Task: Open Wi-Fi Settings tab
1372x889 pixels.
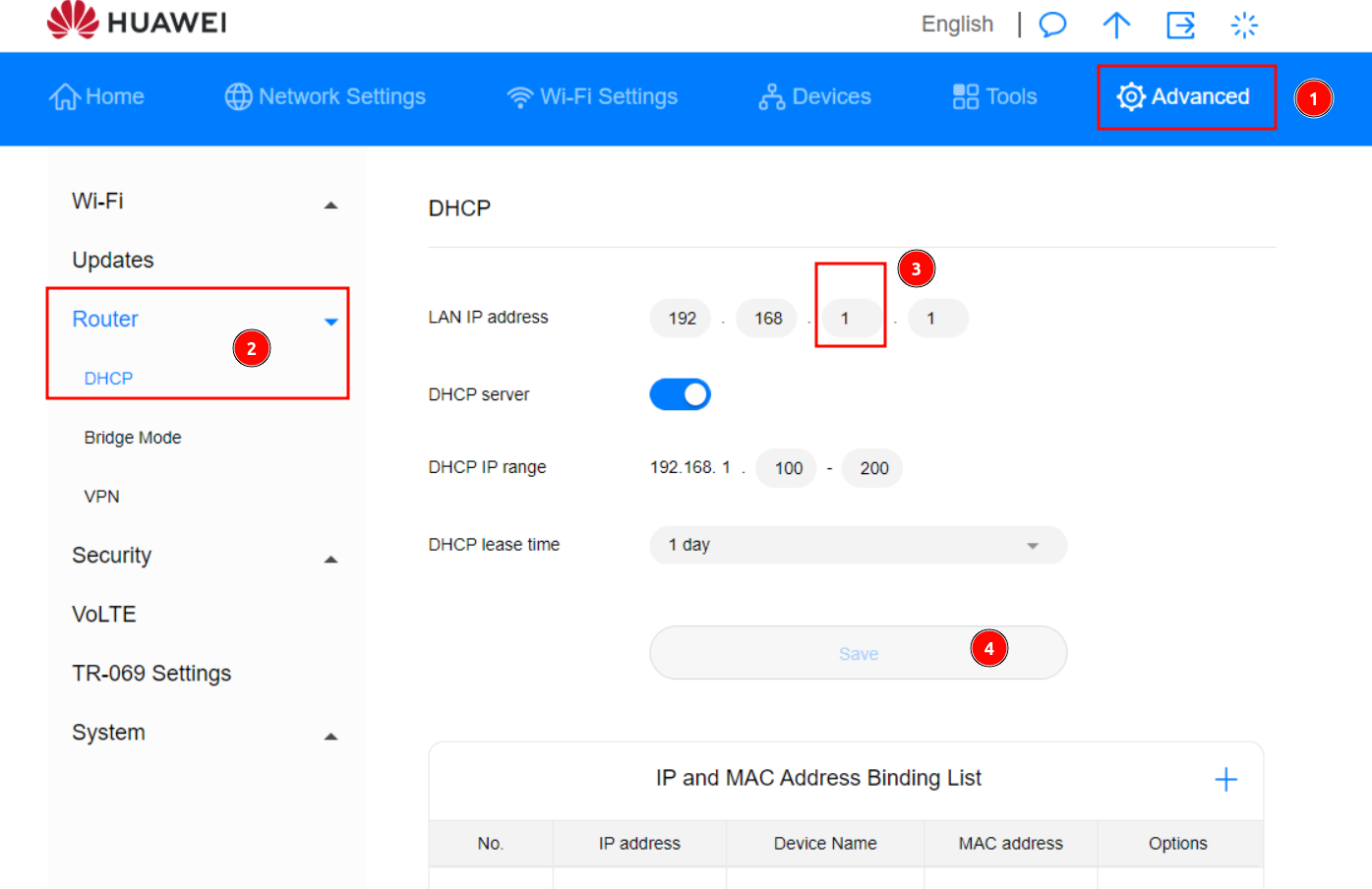Action: click(592, 96)
